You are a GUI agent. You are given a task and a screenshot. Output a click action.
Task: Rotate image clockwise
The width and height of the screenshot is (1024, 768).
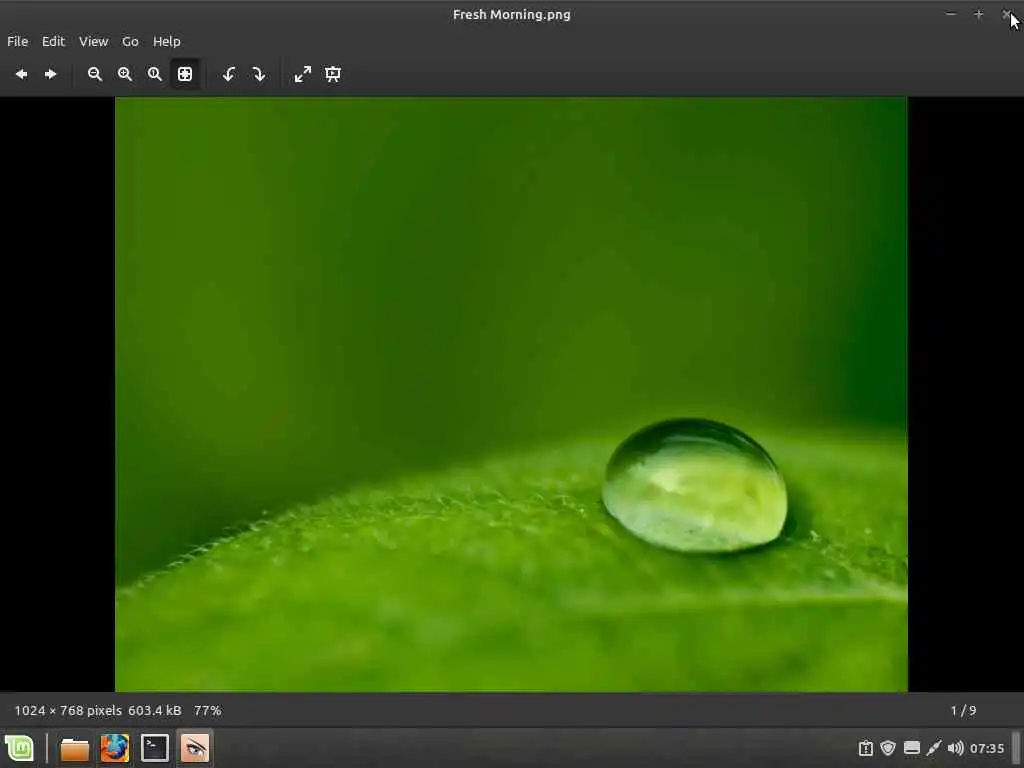[x=259, y=74]
